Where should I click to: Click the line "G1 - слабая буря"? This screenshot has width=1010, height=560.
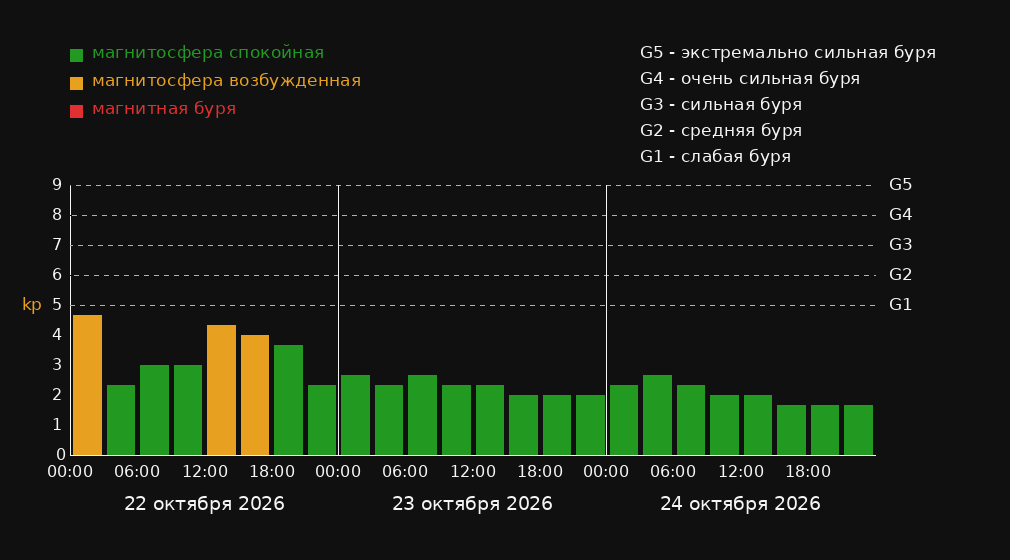click(715, 157)
